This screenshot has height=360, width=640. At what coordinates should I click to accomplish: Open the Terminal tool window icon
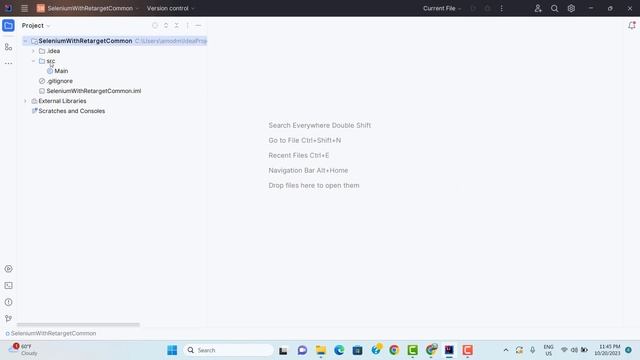8,286
